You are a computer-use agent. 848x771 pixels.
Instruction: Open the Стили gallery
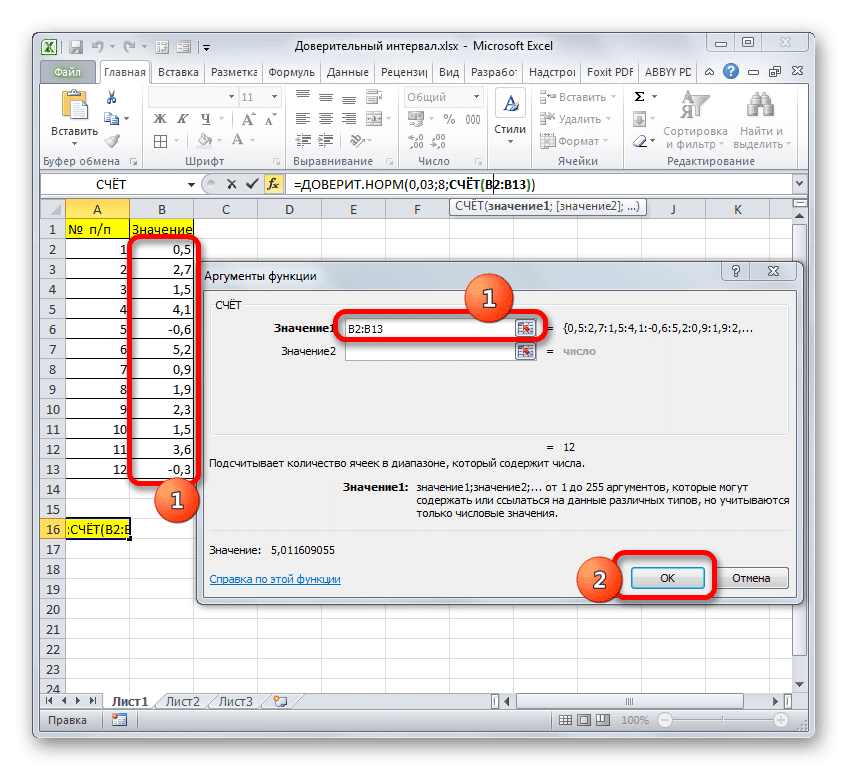click(x=510, y=118)
